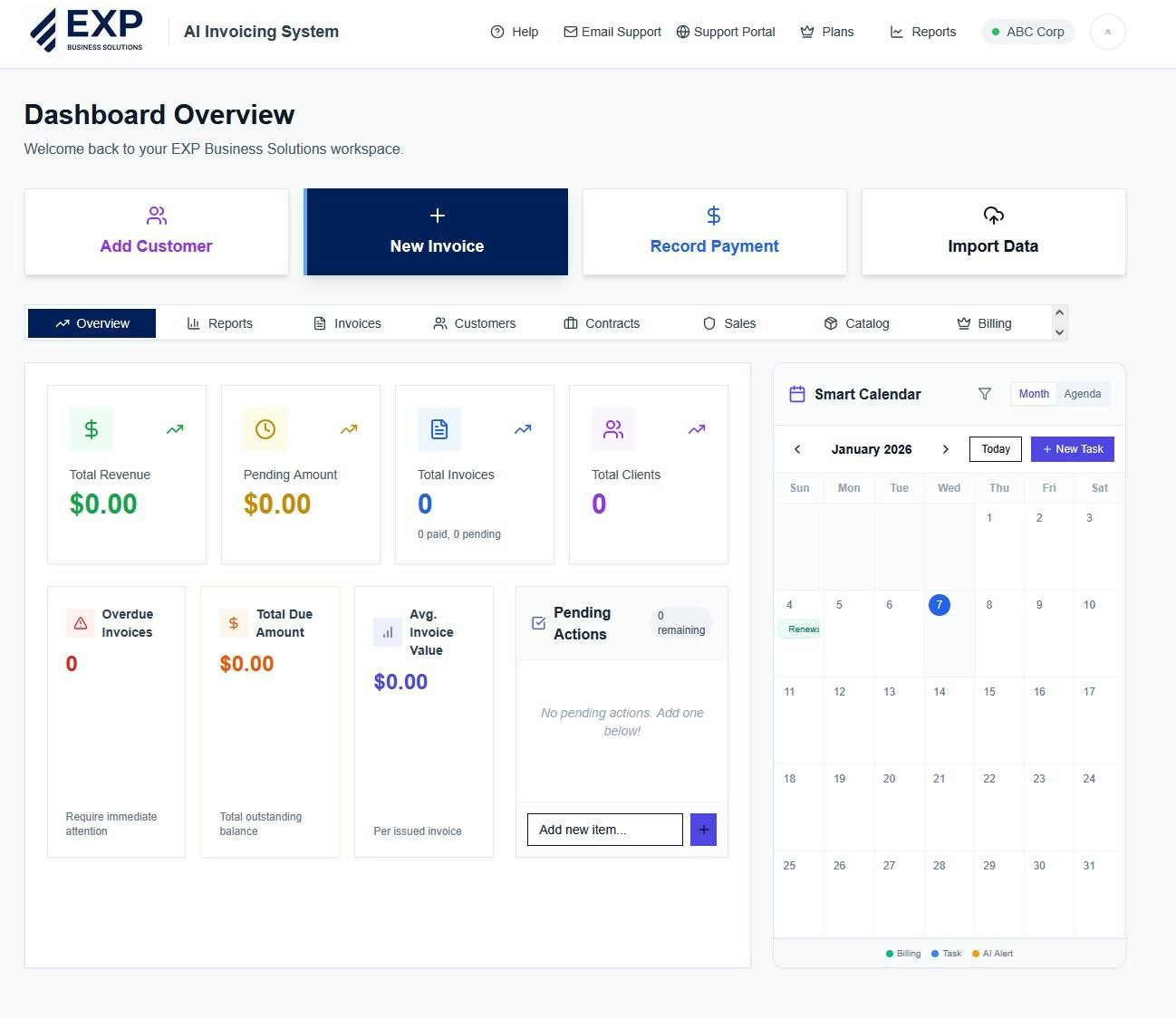Click the trend arrow on Pending Amount card
The width and height of the screenshot is (1176, 1018).
click(x=349, y=428)
